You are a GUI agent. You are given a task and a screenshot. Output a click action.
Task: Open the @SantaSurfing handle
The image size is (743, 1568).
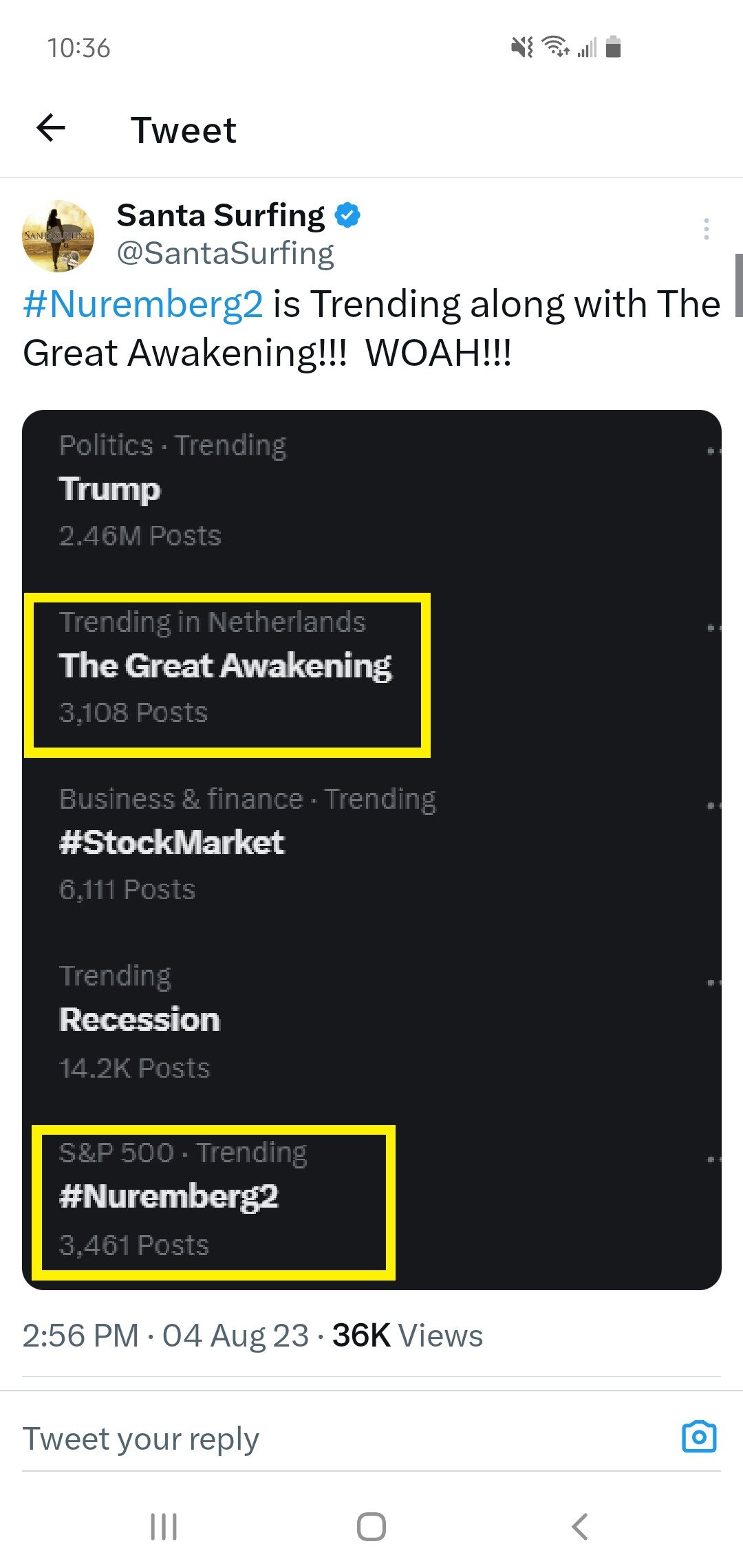[x=225, y=253]
